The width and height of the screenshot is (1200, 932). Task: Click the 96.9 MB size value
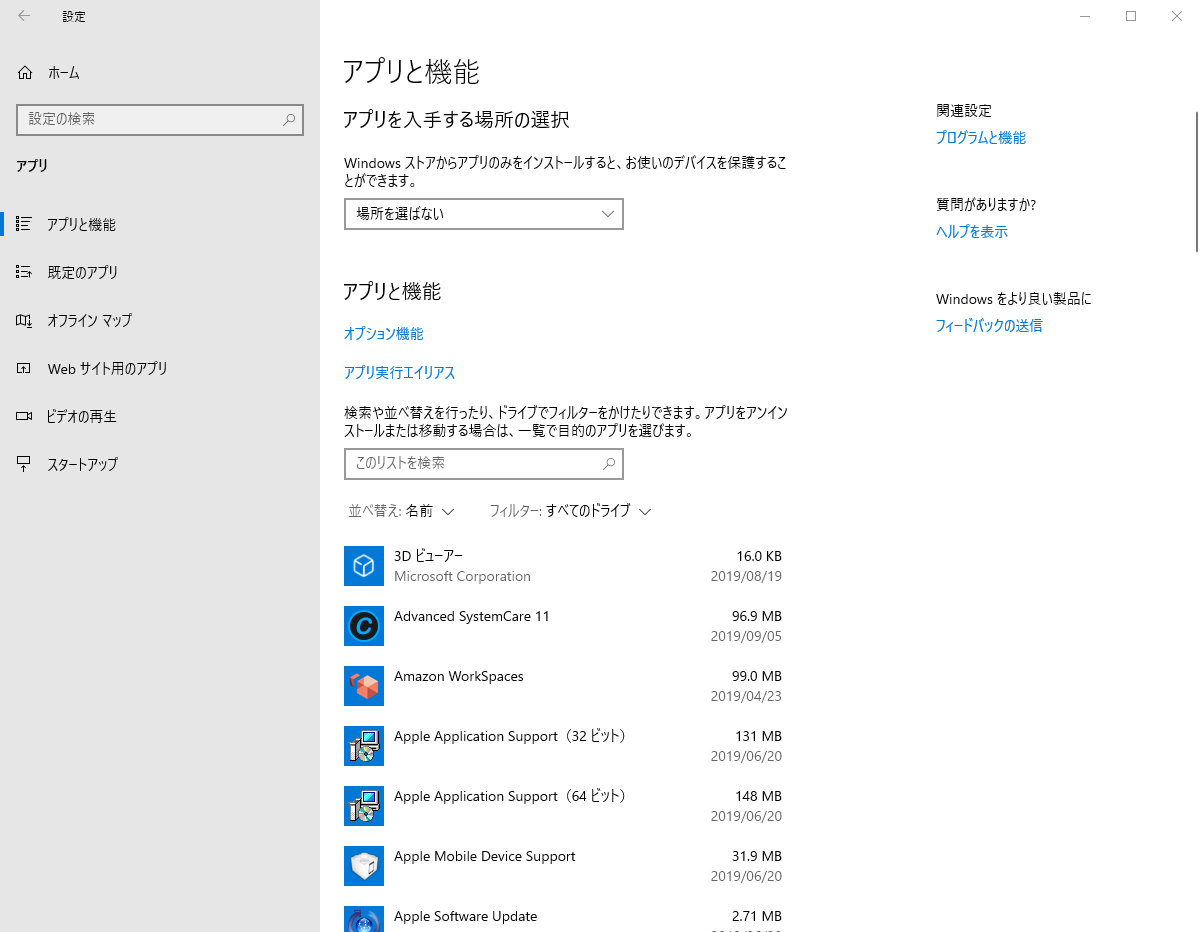[x=757, y=616]
